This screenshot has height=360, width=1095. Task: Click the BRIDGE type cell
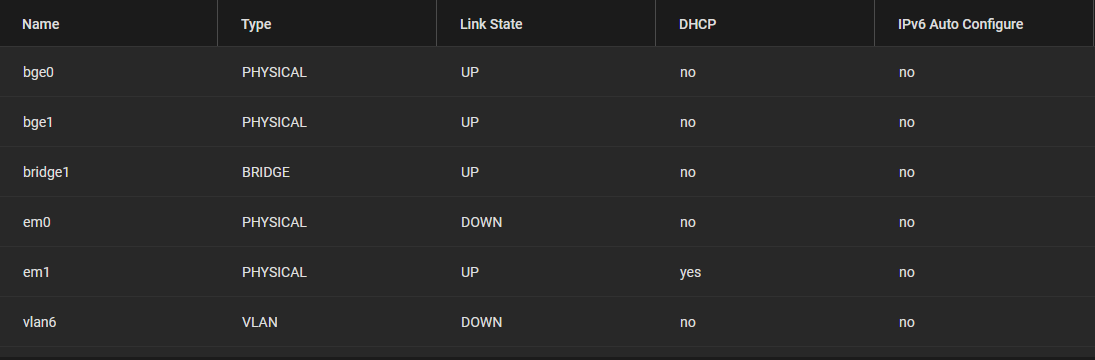(x=265, y=172)
